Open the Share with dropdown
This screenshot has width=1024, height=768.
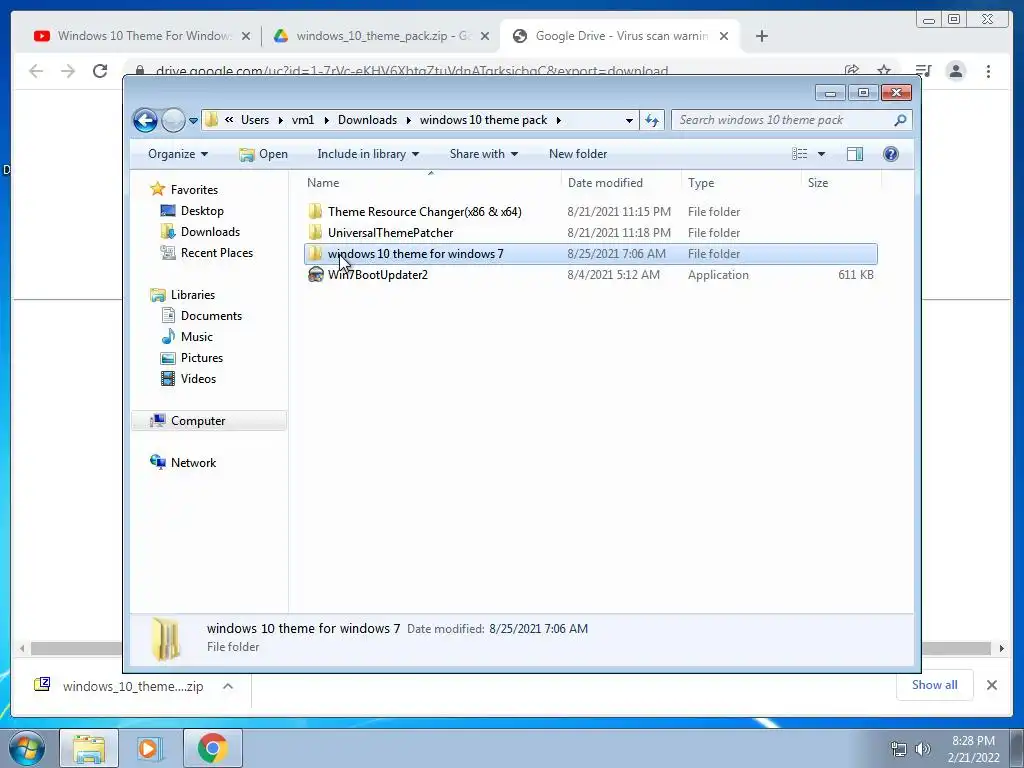483,154
